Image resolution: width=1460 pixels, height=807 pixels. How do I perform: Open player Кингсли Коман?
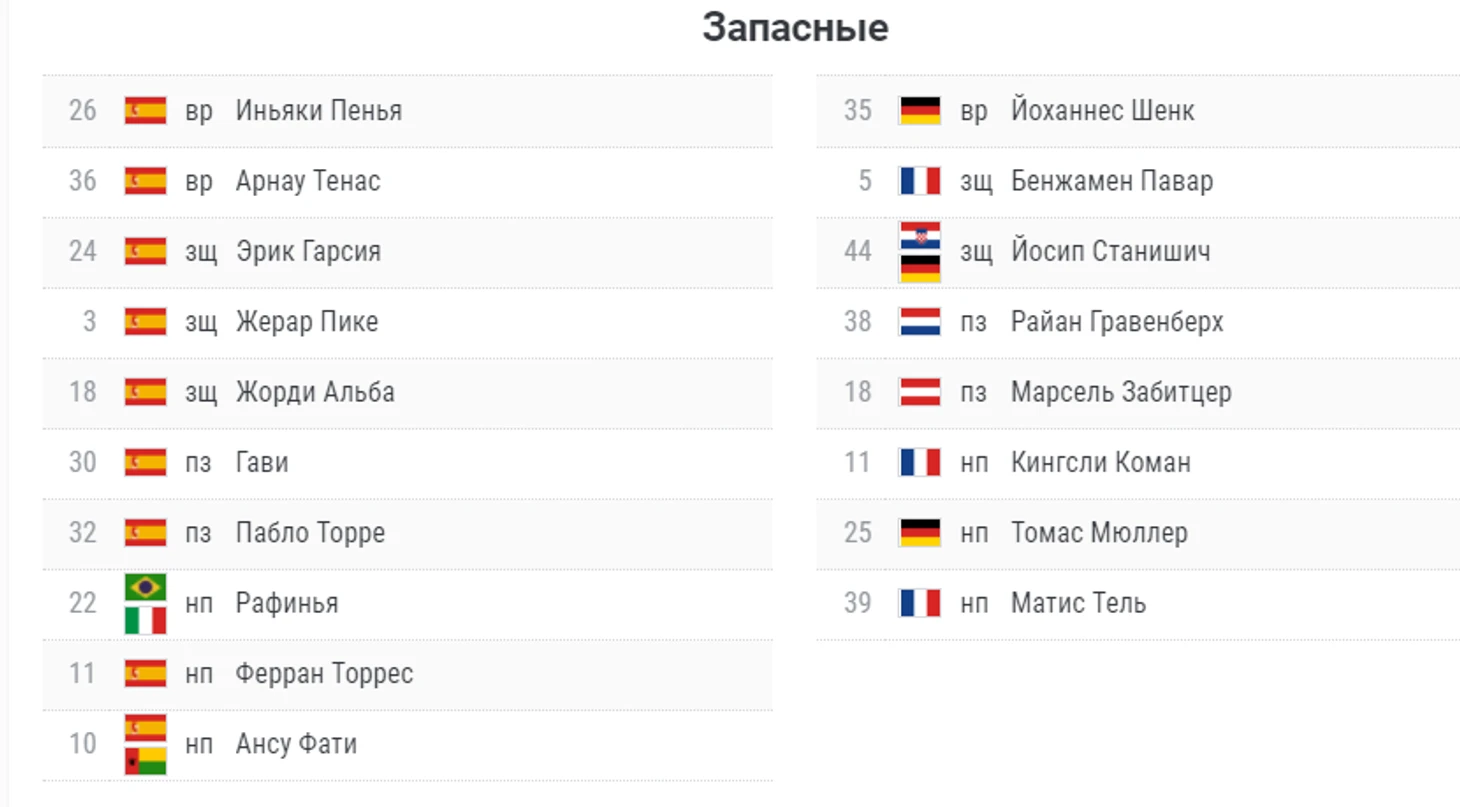tap(1101, 462)
